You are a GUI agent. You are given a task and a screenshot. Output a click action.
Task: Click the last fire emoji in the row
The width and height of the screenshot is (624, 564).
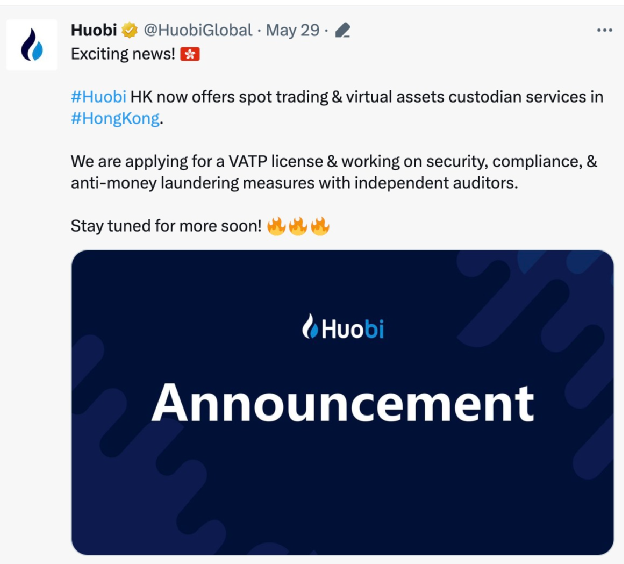coord(320,226)
